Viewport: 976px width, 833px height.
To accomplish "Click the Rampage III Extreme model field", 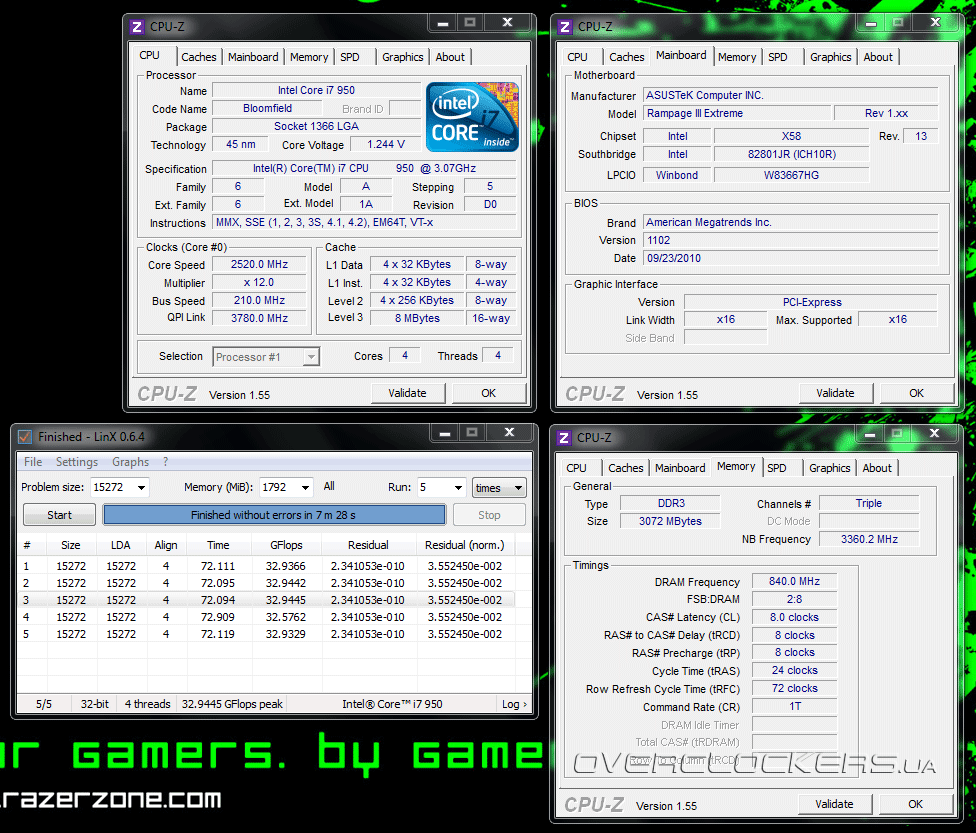I will (737, 113).
